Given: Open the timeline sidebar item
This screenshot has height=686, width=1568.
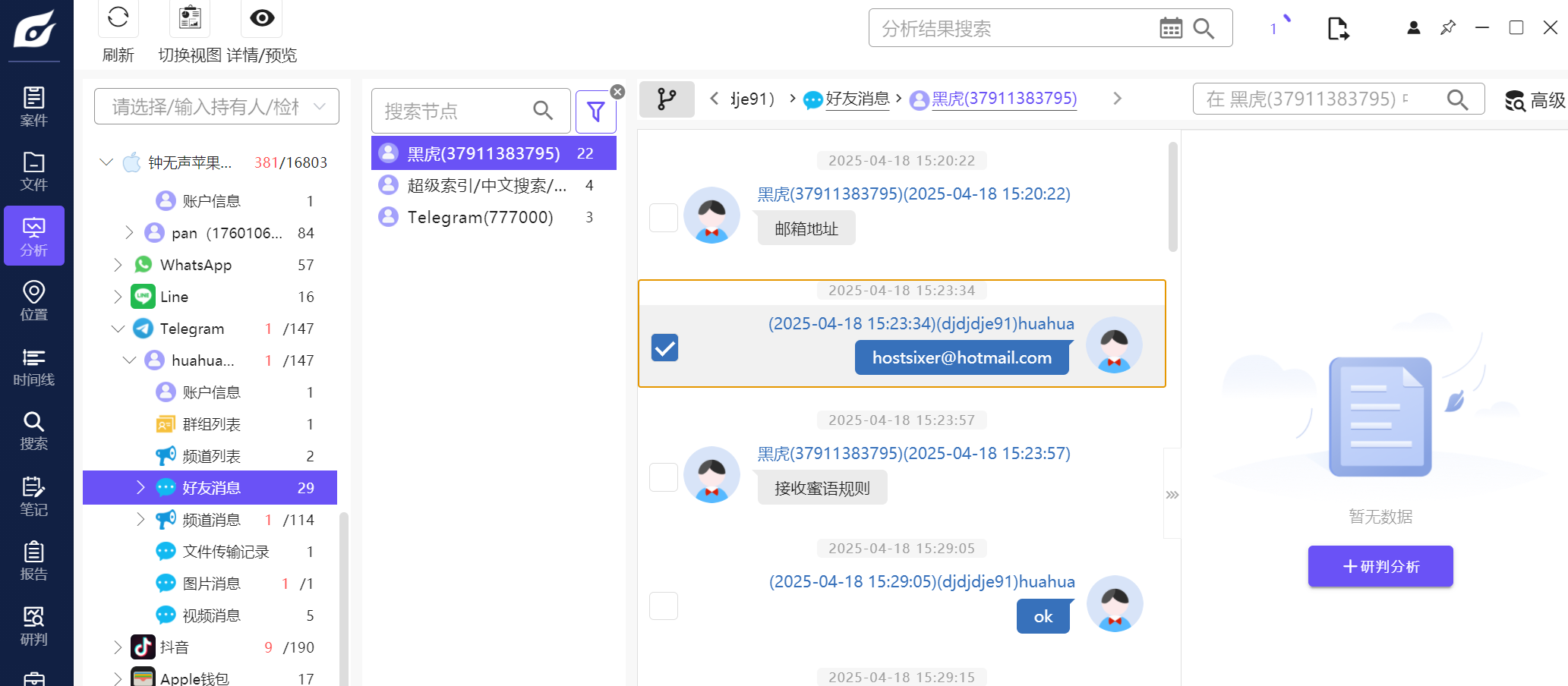Looking at the screenshot, I should [33, 367].
